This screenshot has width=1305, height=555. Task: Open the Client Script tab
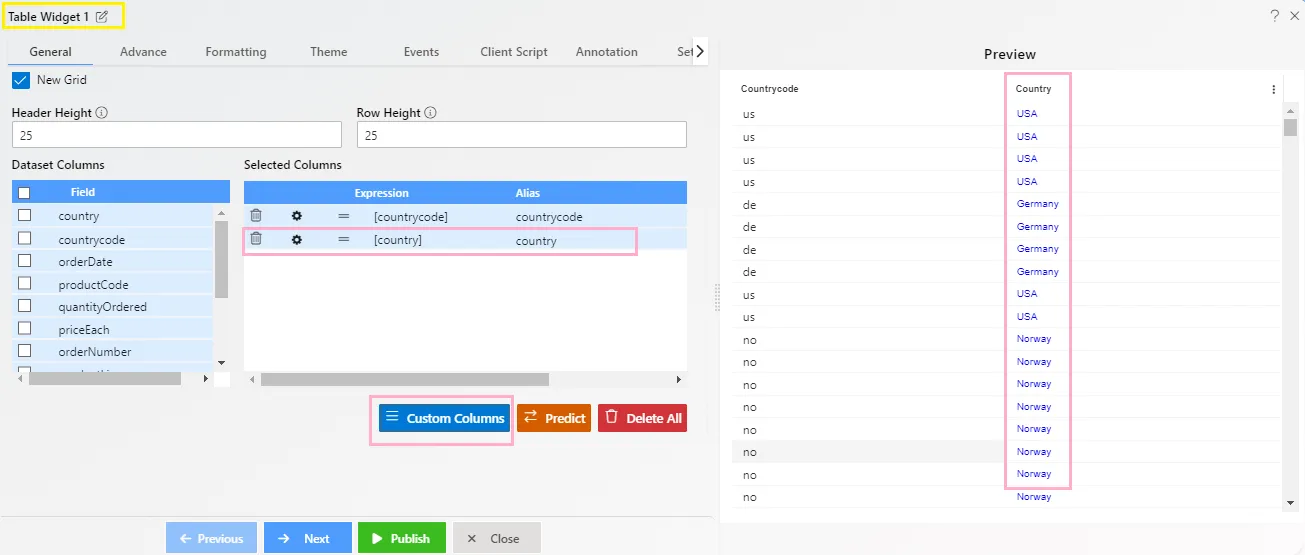click(x=514, y=52)
